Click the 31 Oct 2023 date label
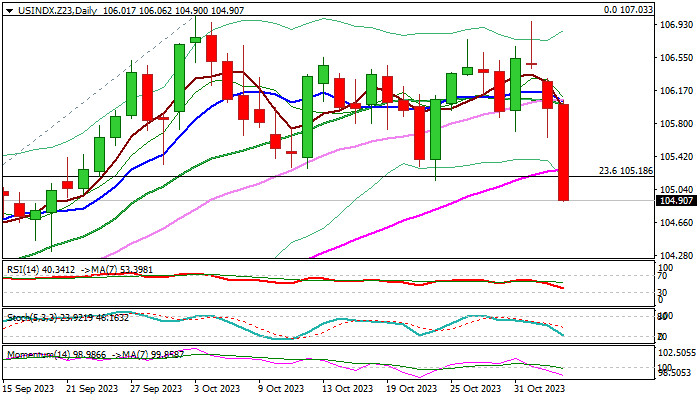The image size is (700, 400). tap(541, 389)
